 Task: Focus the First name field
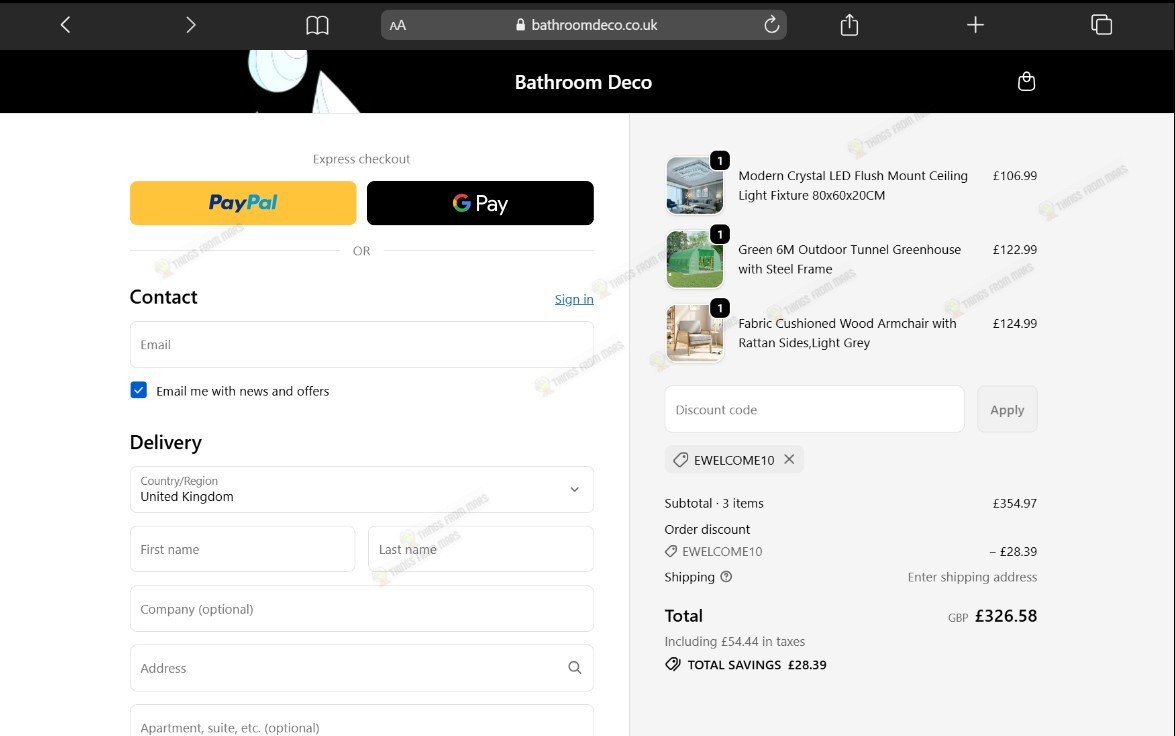(243, 549)
